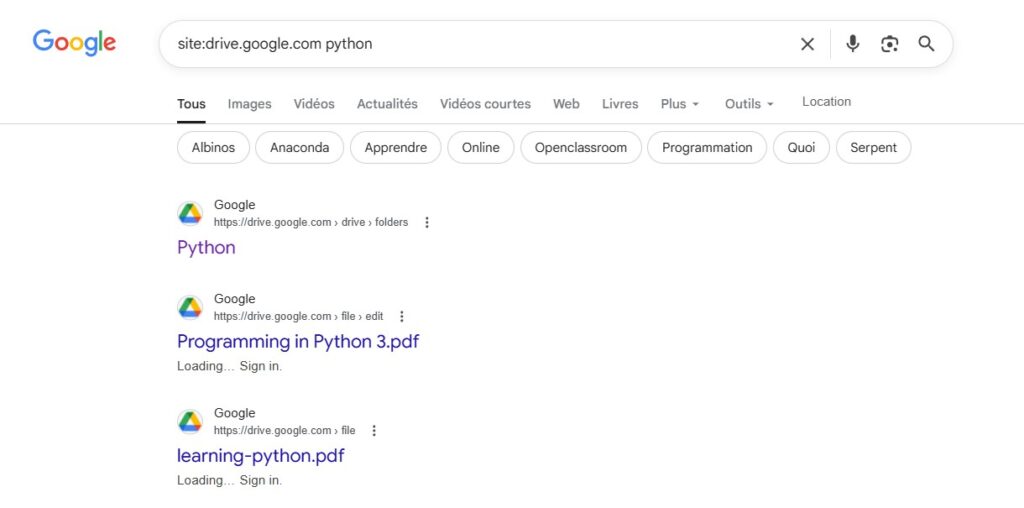Image resolution: width=1024 pixels, height=508 pixels.
Task: Open Programming in Python 3.pdf link
Action: click(298, 341)
